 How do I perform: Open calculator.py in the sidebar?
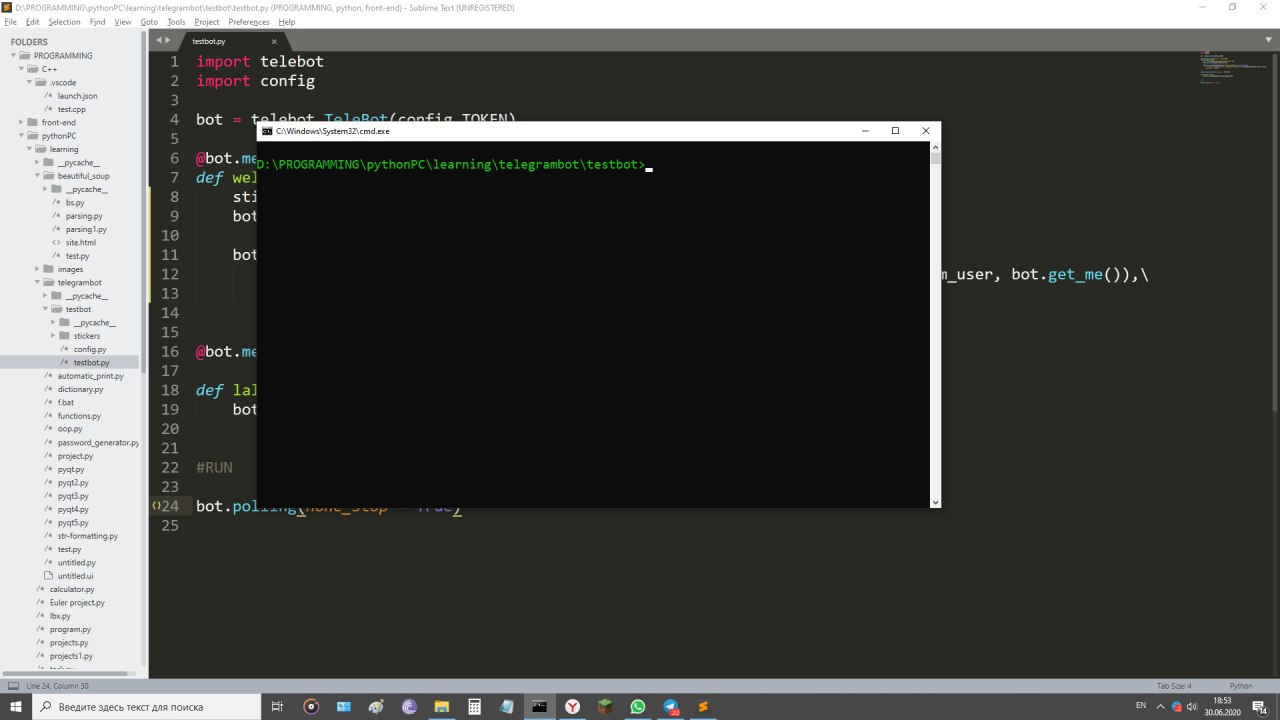click(x=71, y=589)
